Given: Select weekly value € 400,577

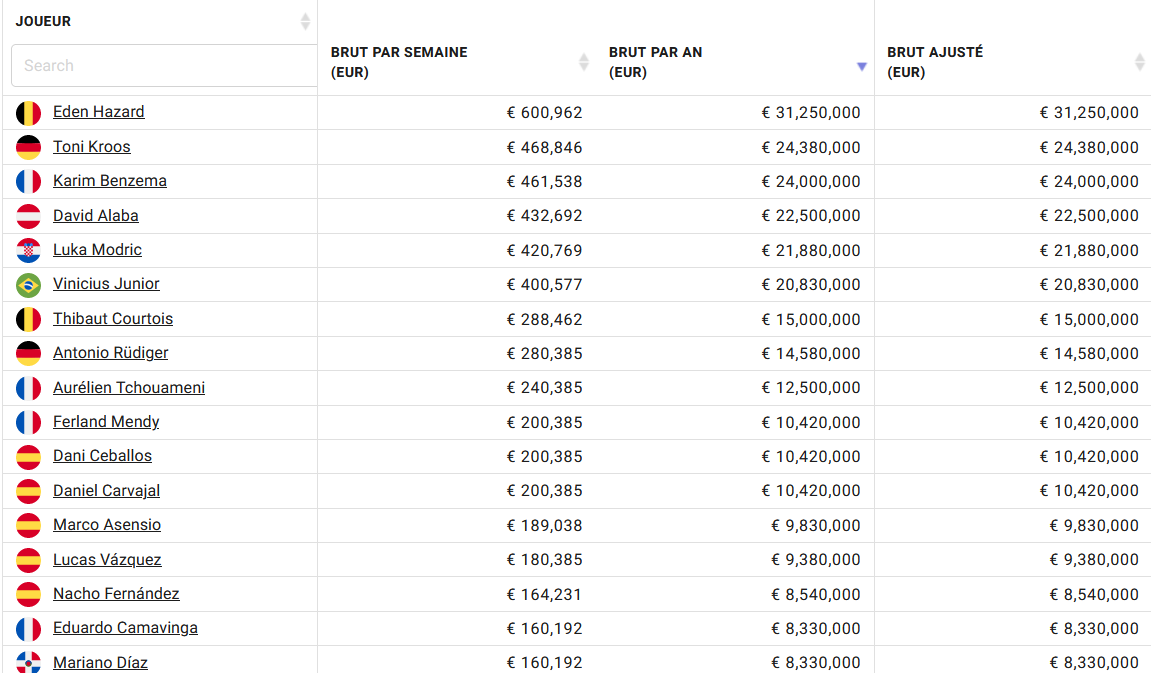Looking at the screenshot, I should [x=544, y=285].
